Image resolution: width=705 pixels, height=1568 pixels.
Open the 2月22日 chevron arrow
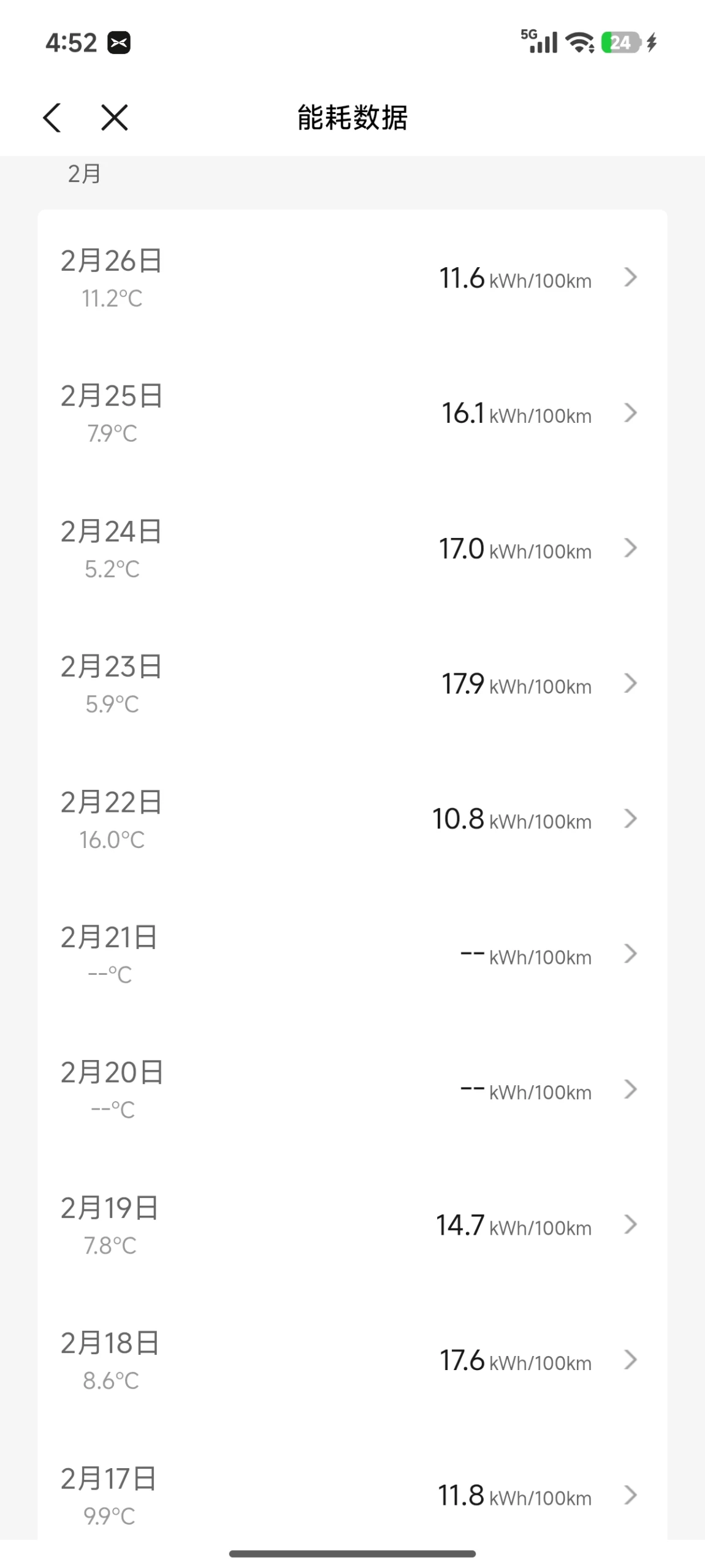[630, 819]
